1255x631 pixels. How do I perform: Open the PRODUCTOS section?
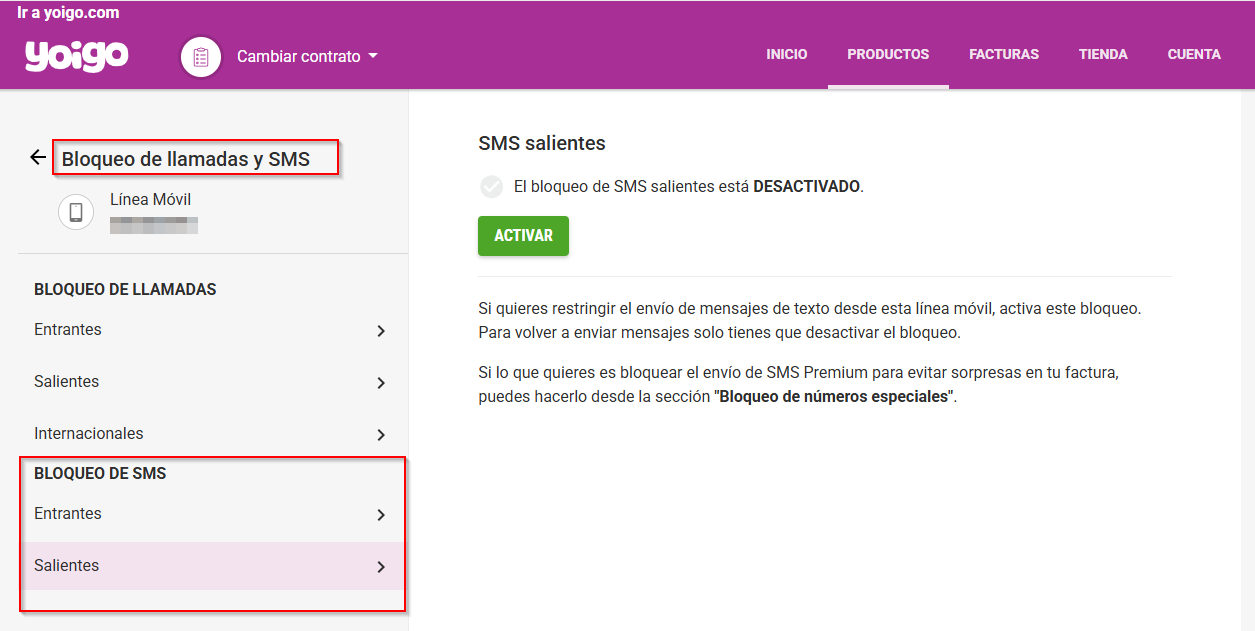point(888,54)
